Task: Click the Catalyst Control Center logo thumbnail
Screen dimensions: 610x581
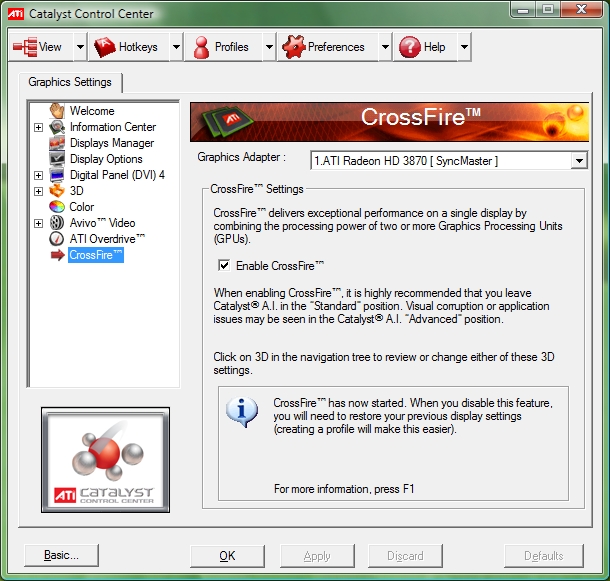Action: click(x=105, y=460)
